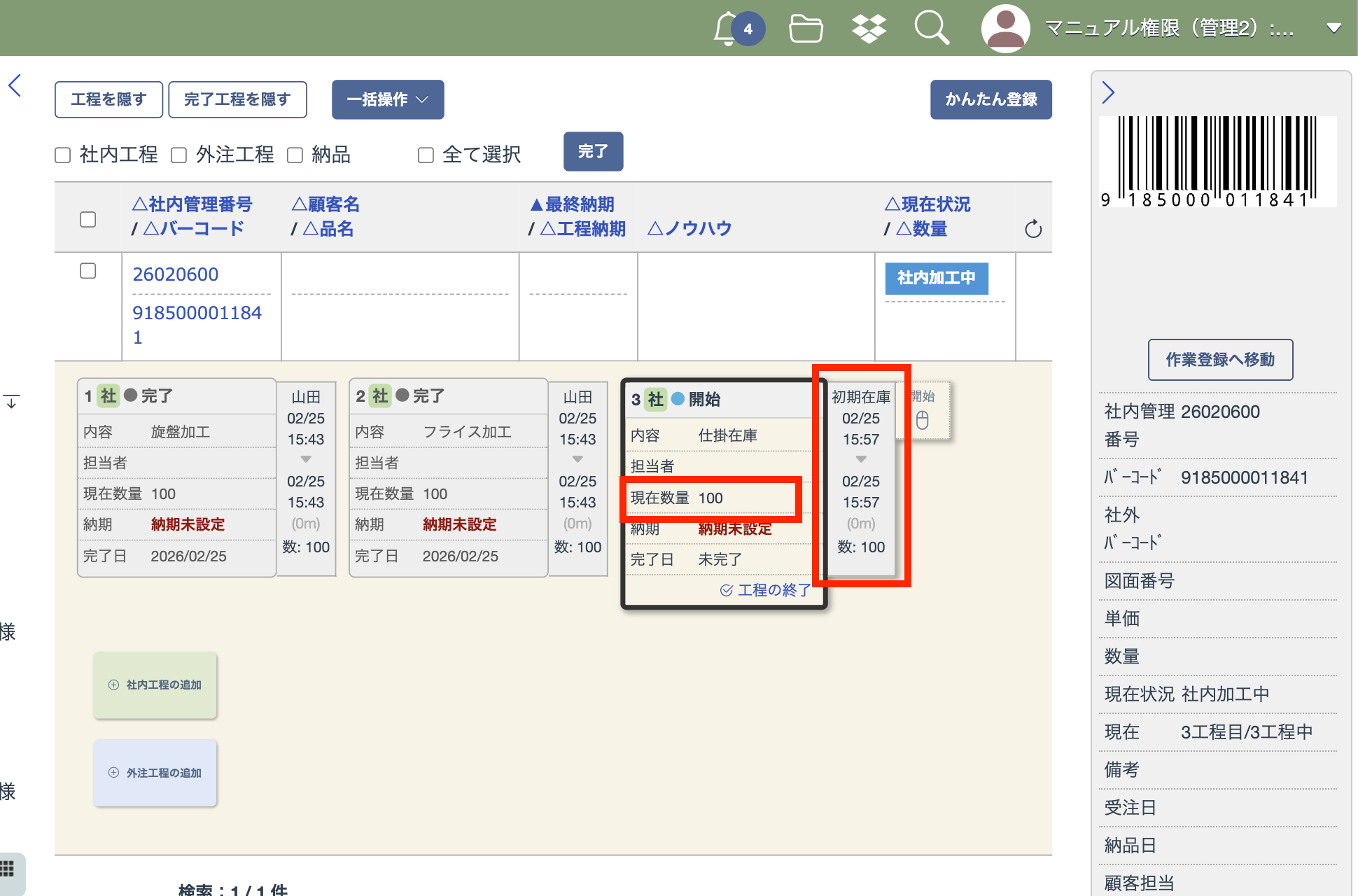Viewport: 1358px width, 896px height.
Task: Open search with magnifier icon
Action: (x=931, y=29)
